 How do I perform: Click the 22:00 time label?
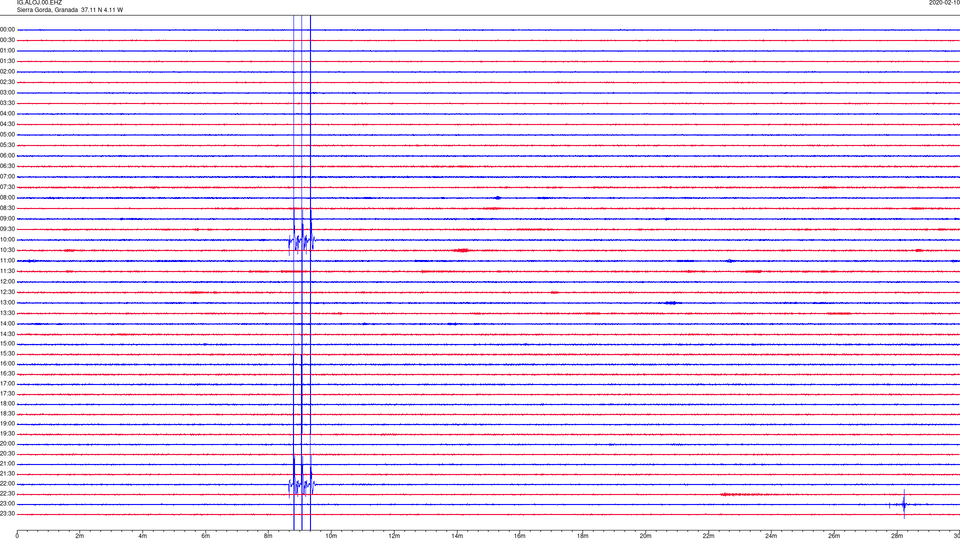pyautogui.click(x=7, y=484)
